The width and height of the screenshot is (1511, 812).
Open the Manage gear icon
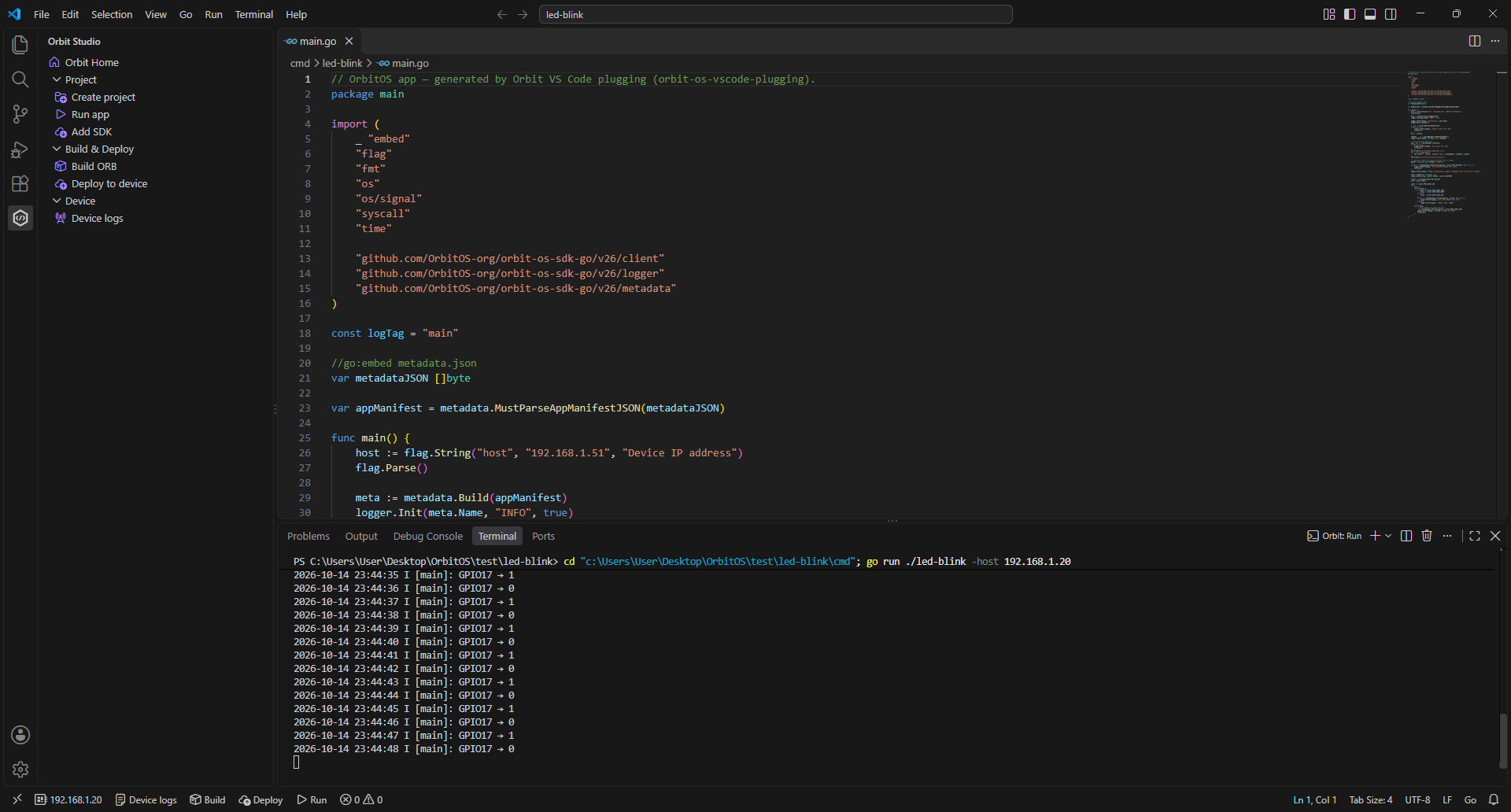tap(20, 770)
